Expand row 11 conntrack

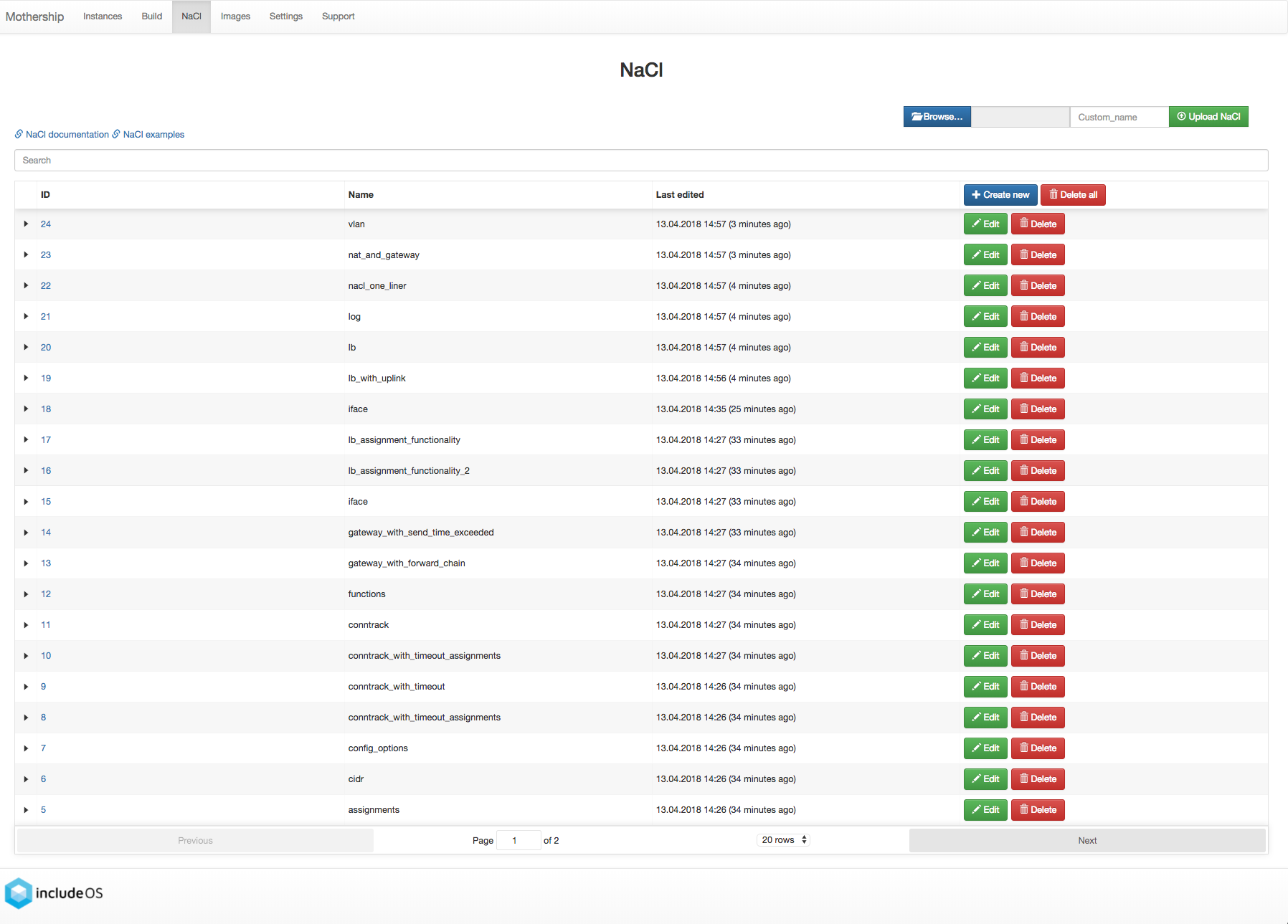(x=26, y=624)
